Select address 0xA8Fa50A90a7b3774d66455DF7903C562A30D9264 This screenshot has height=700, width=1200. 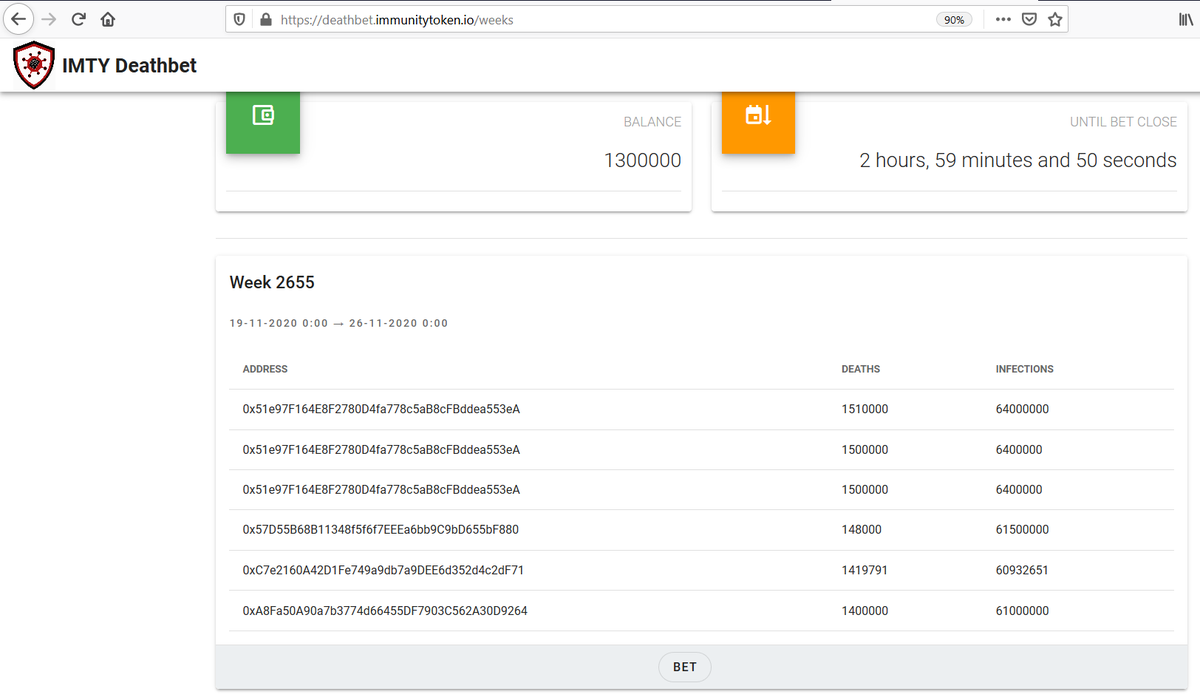[385, 610]
